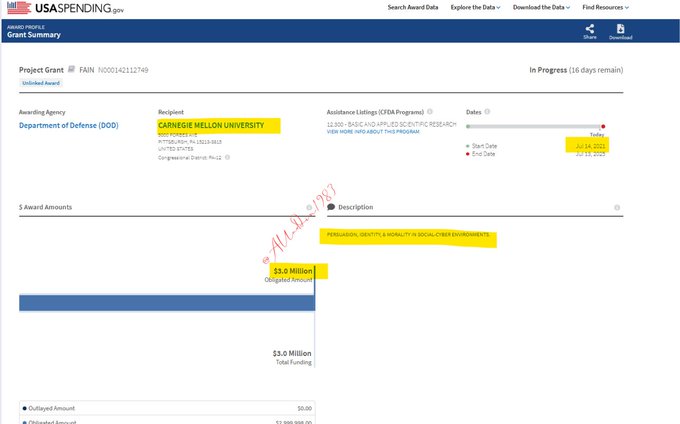Open the Download the Data dropdown

[541, 7]
